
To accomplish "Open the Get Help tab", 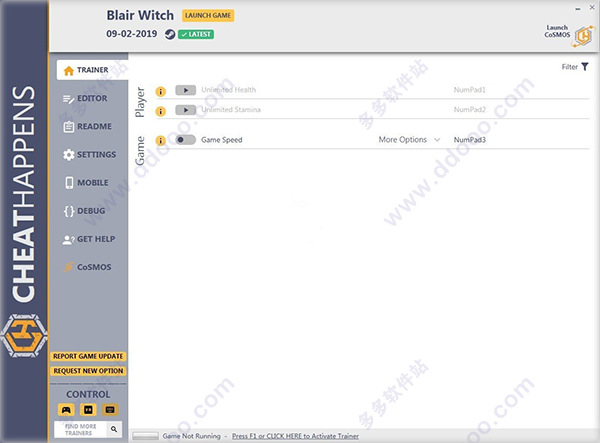I will pyautogui.click(x=88, y=239).
